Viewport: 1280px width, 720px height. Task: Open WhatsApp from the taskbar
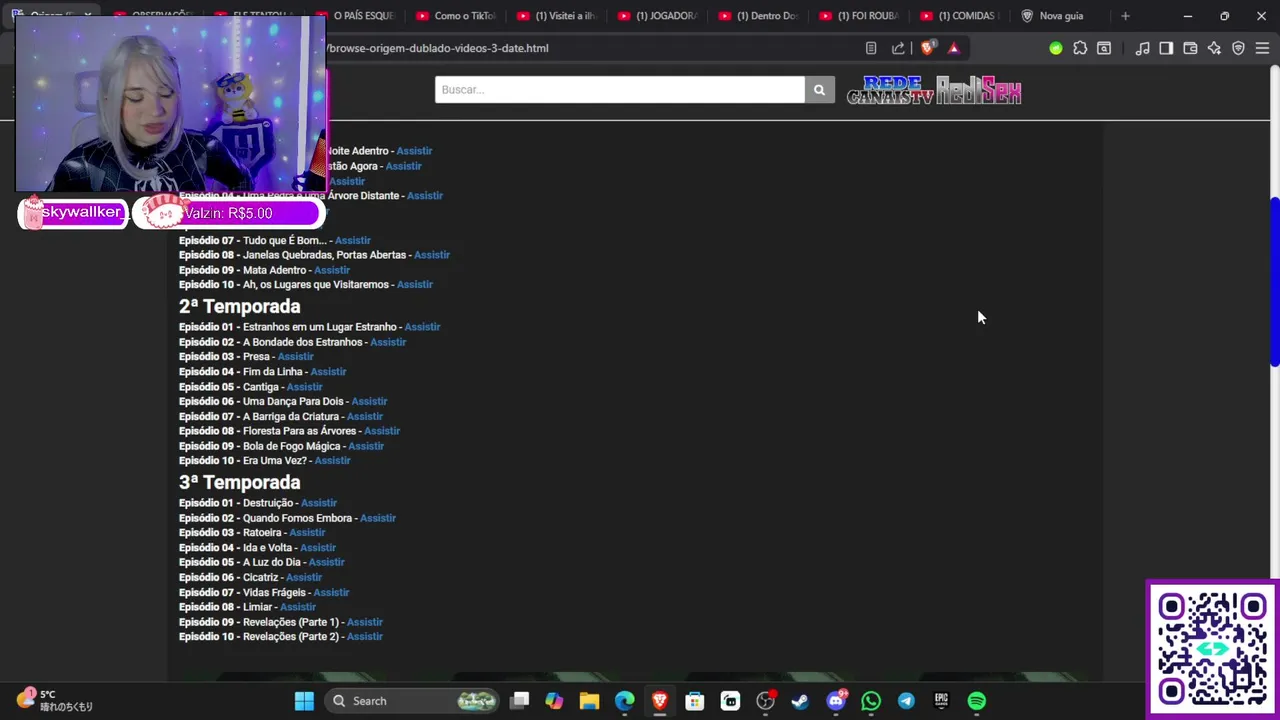tap(871, 701)
